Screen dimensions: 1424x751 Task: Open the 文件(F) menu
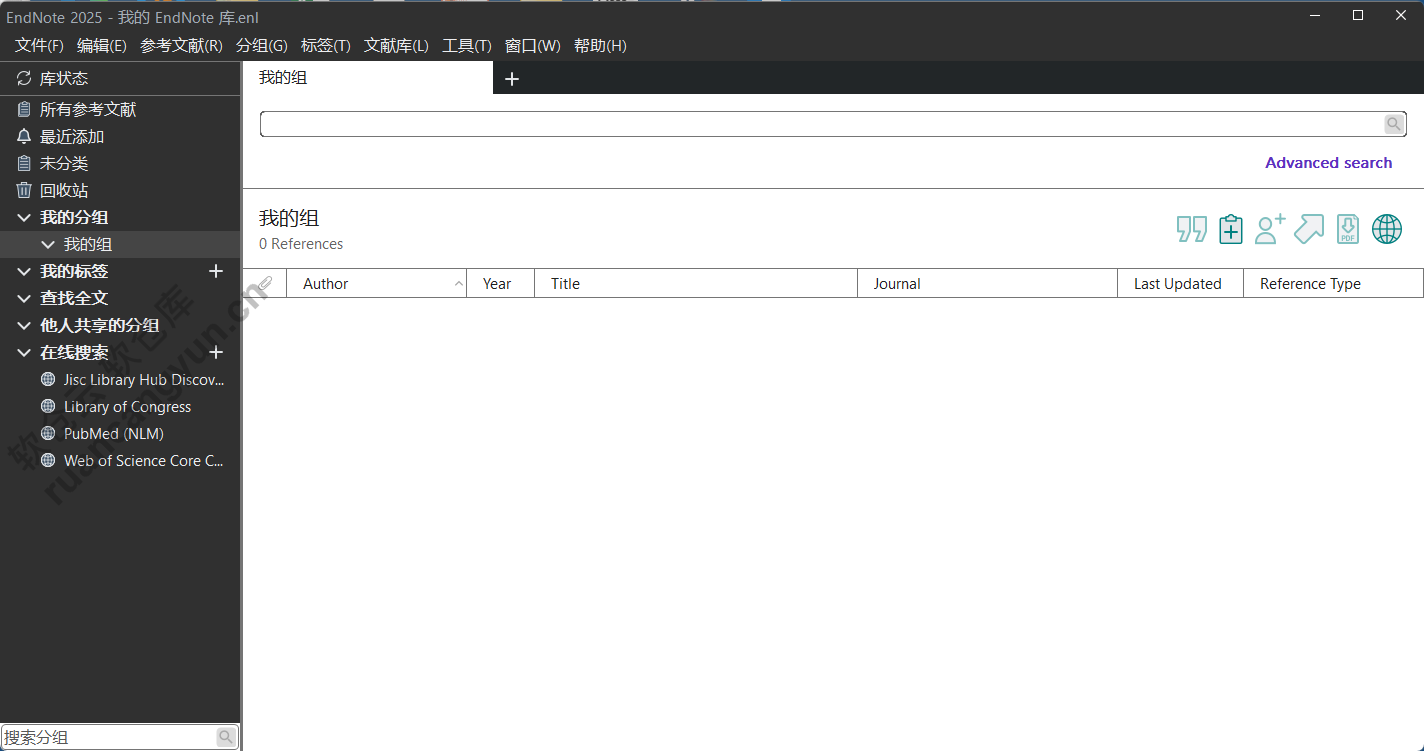[x=39, y=46]
